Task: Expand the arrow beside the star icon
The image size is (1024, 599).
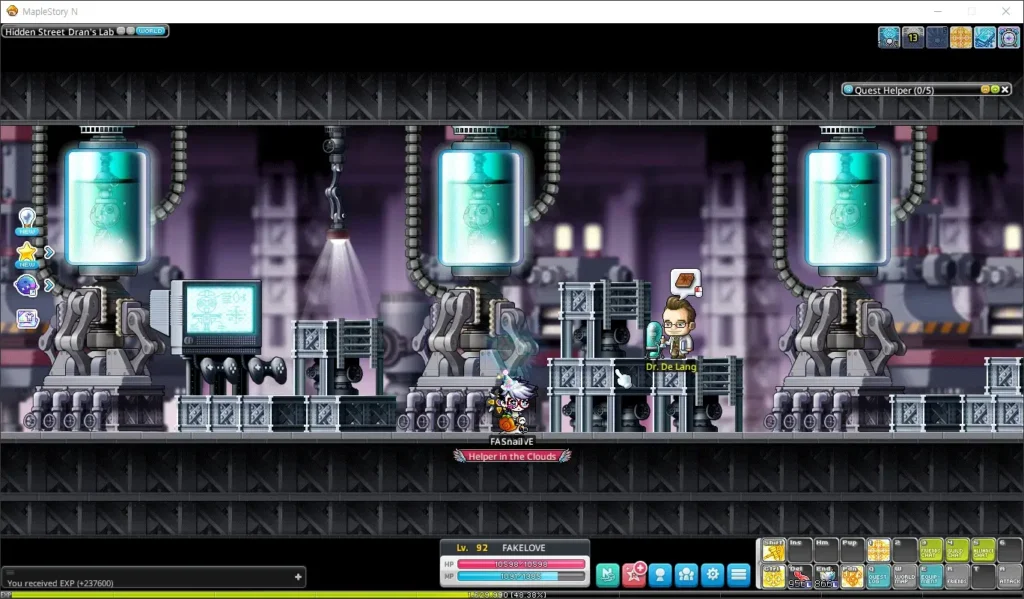Action: point(49,252)
